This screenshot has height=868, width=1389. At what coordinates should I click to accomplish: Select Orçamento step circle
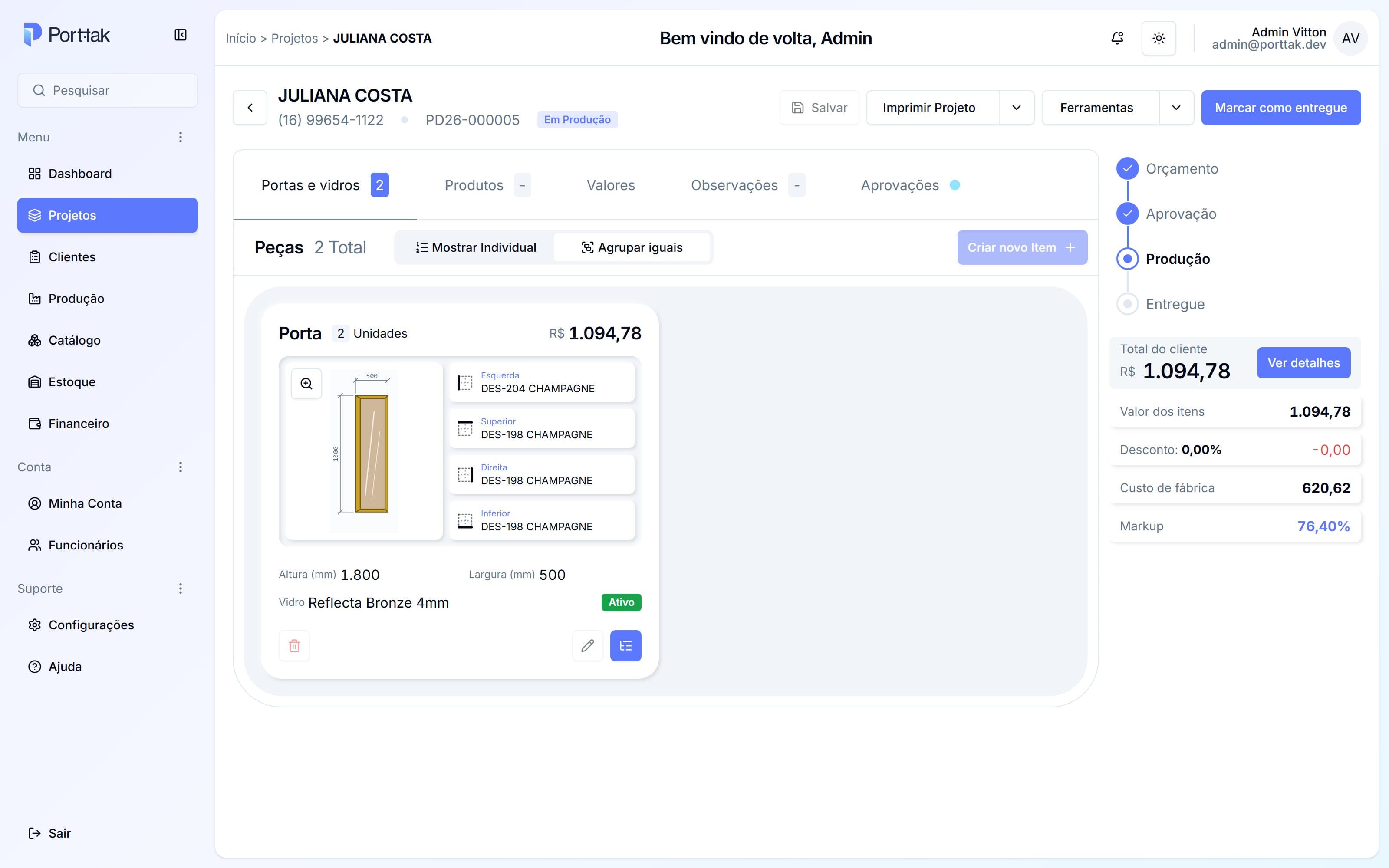[1127, 168]
